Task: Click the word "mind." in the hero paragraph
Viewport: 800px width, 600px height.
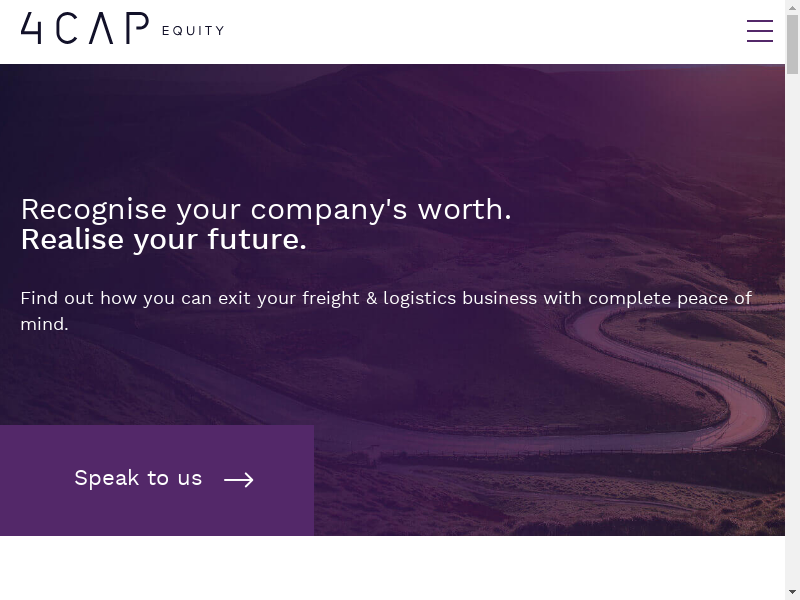Action: point(44,324)
